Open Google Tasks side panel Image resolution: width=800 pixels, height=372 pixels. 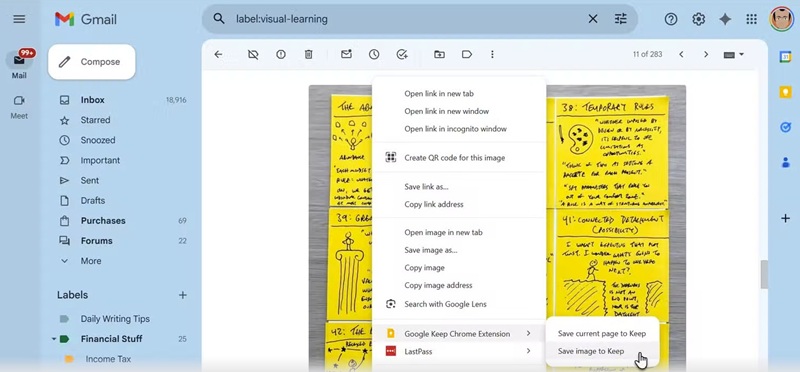click(785, 127)
